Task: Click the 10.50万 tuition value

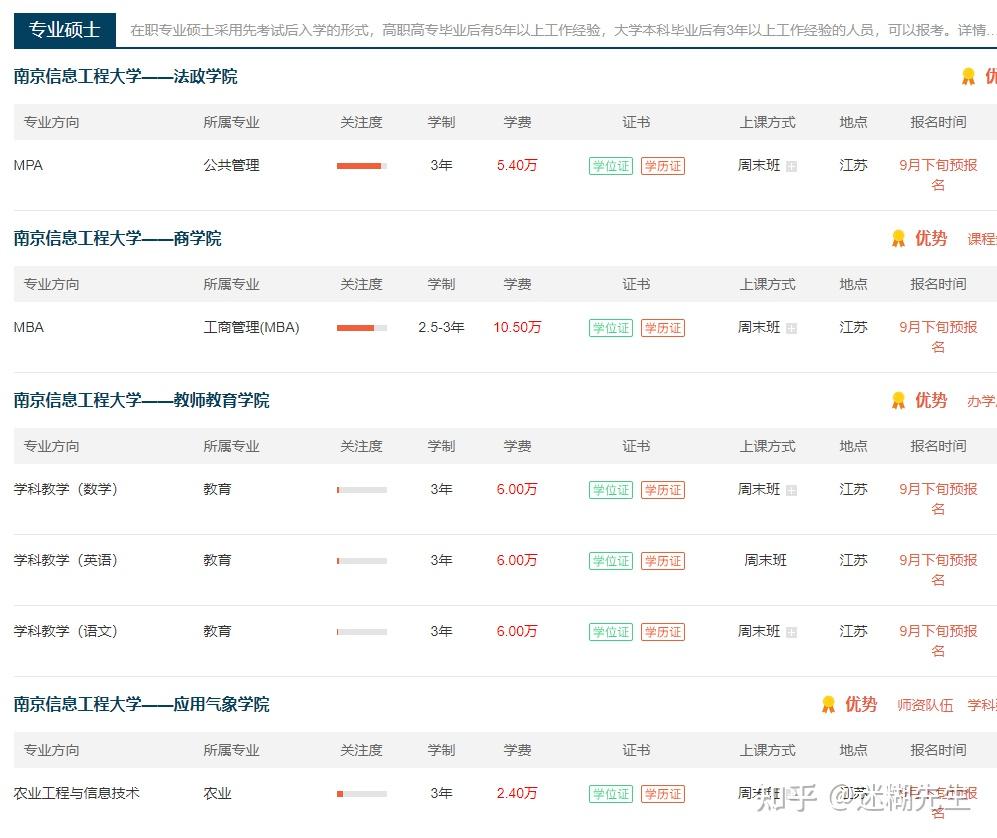Action: (x=517, y=327)
